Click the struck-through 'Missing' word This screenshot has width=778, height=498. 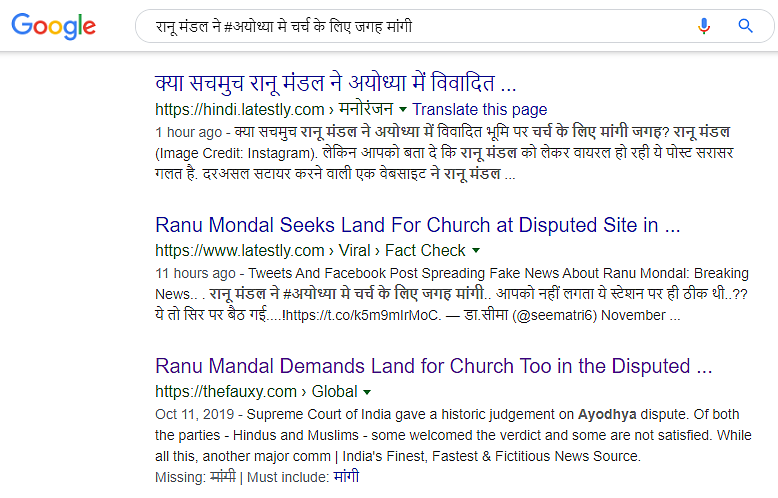[x=223, y=477]
